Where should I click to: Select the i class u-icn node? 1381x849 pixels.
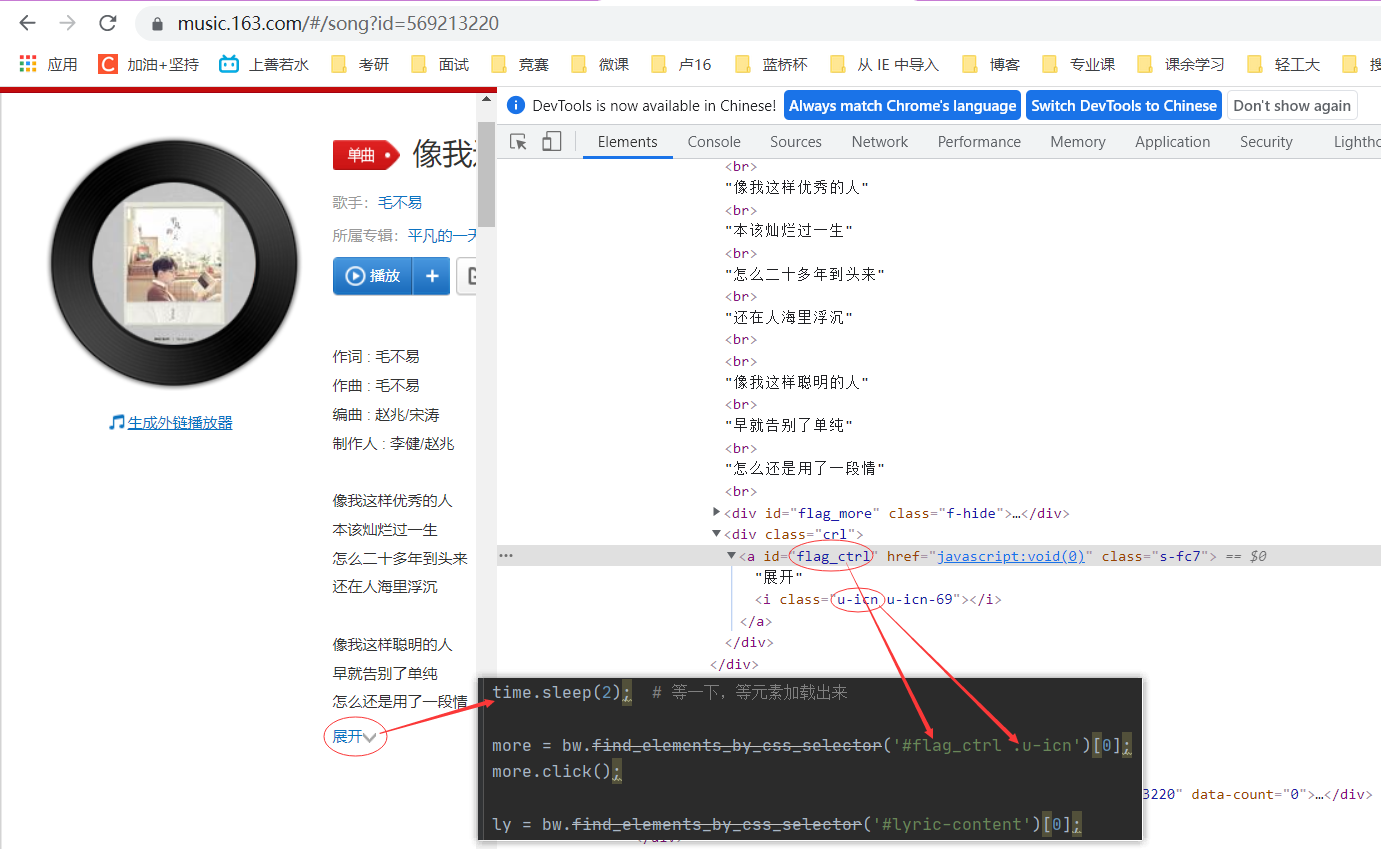878,600
